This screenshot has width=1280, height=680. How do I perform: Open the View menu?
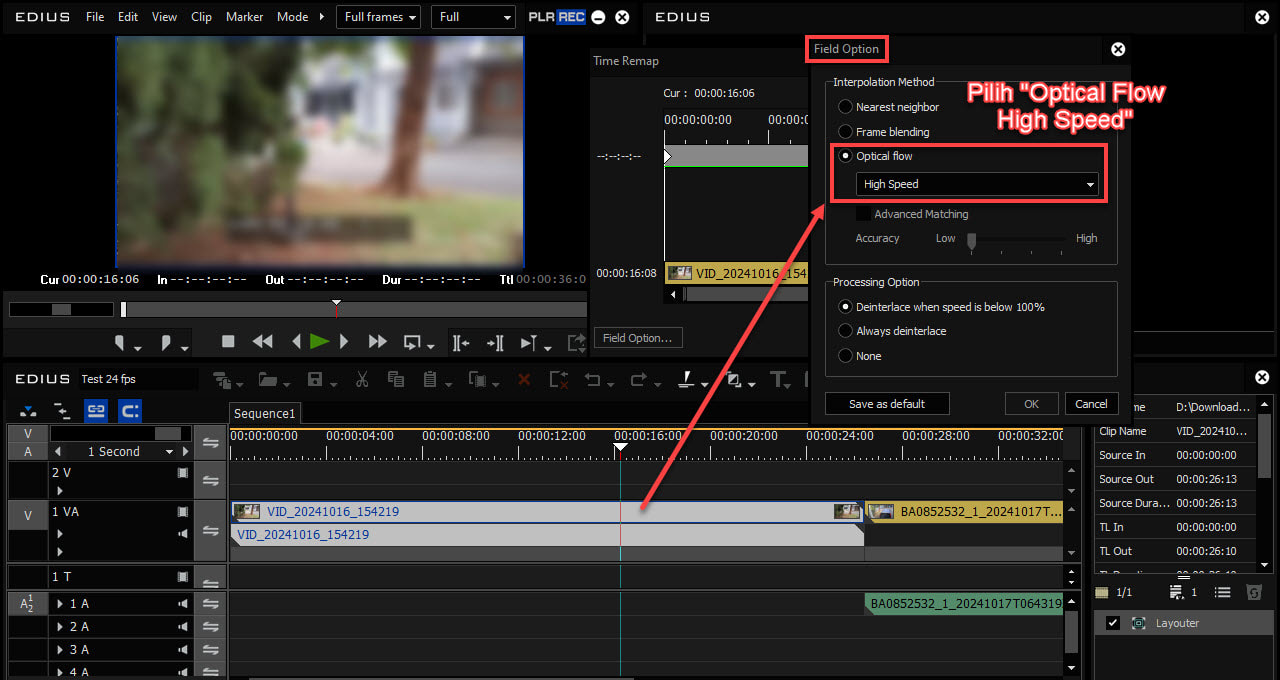pos(164,17)
